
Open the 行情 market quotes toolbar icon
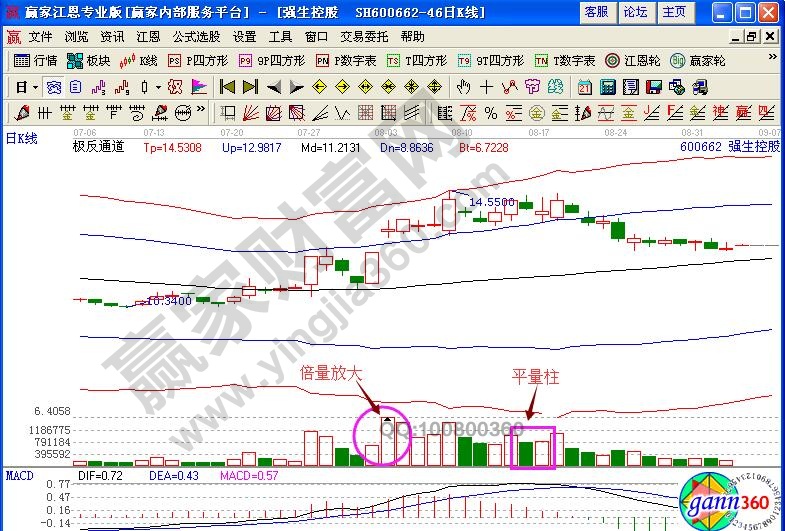point(35,61)
